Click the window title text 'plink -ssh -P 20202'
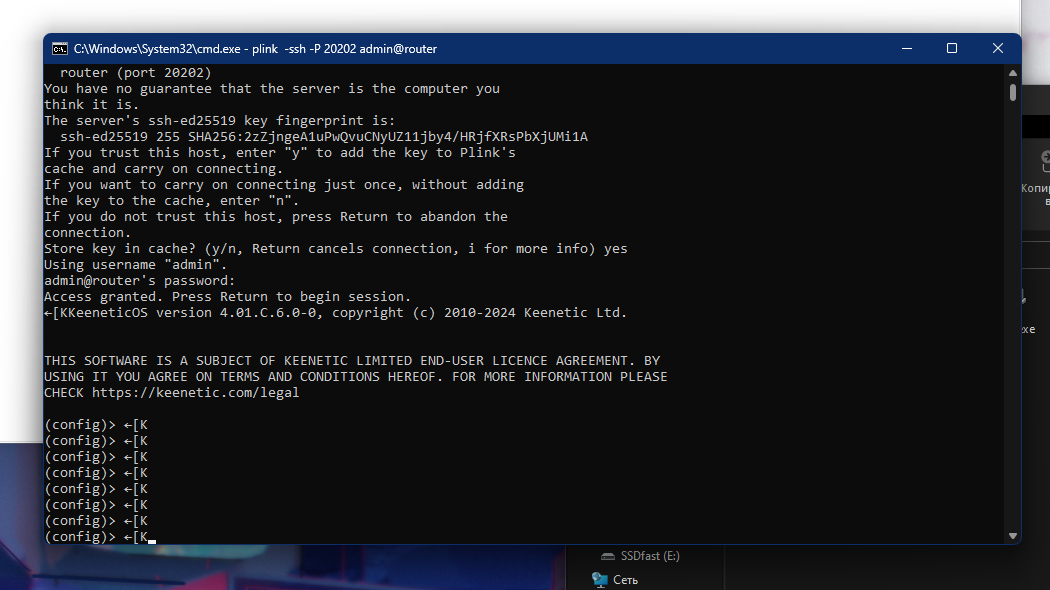 click(x=304, y=49)
